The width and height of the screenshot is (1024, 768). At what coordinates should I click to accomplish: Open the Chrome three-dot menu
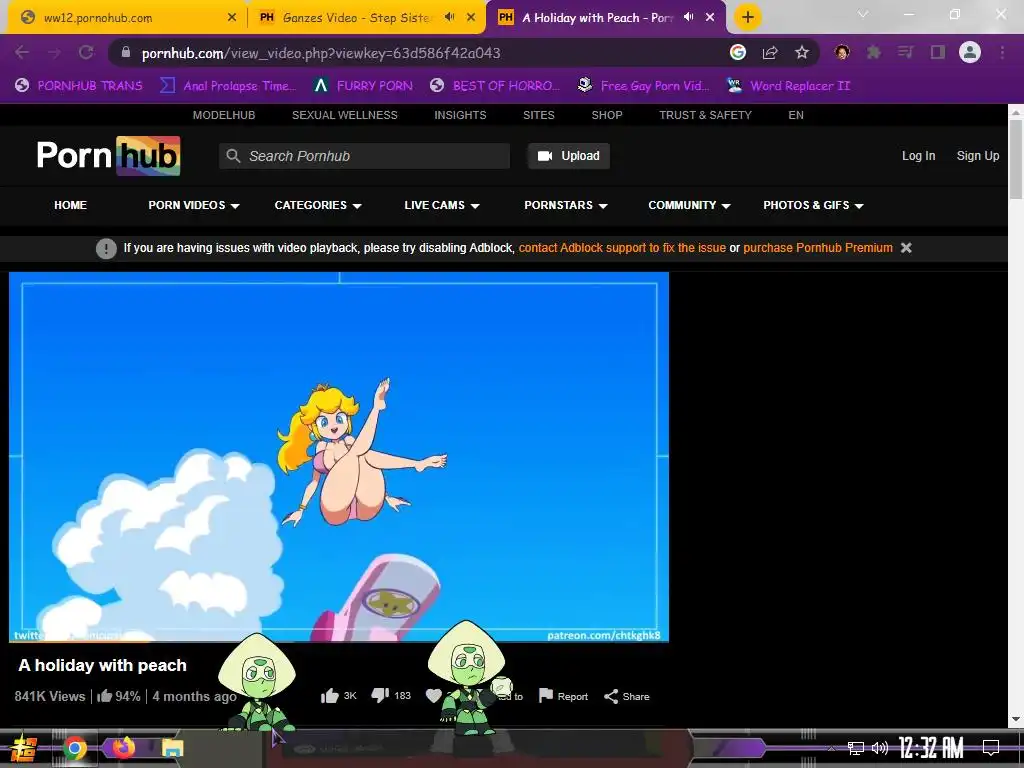[x=1002, y=52]
